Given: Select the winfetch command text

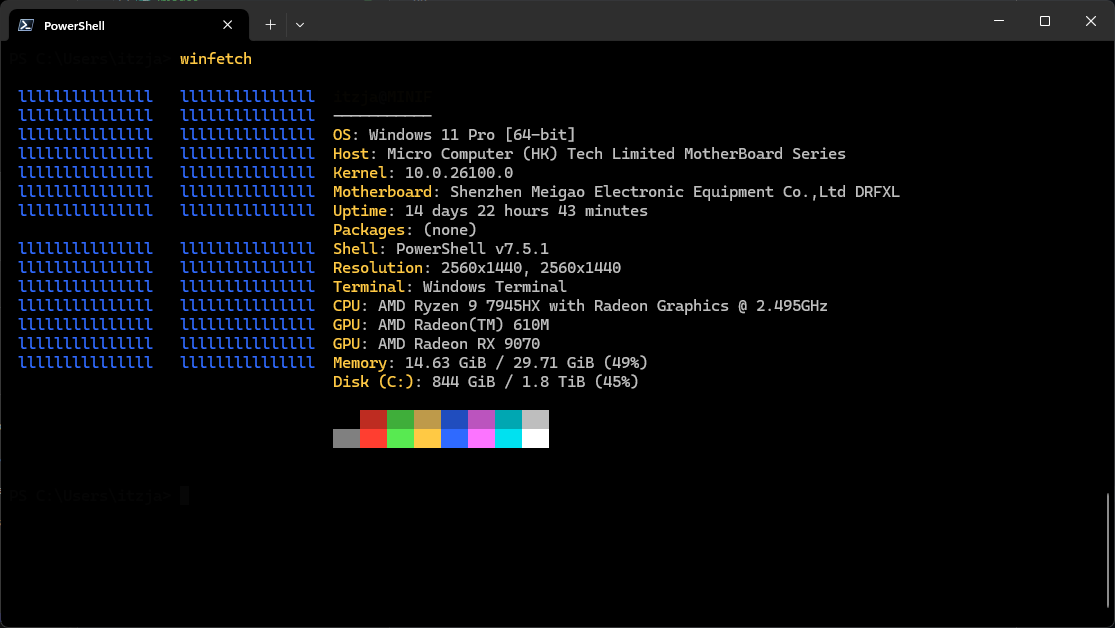Looking at the screenshot, I should (216, 58).
